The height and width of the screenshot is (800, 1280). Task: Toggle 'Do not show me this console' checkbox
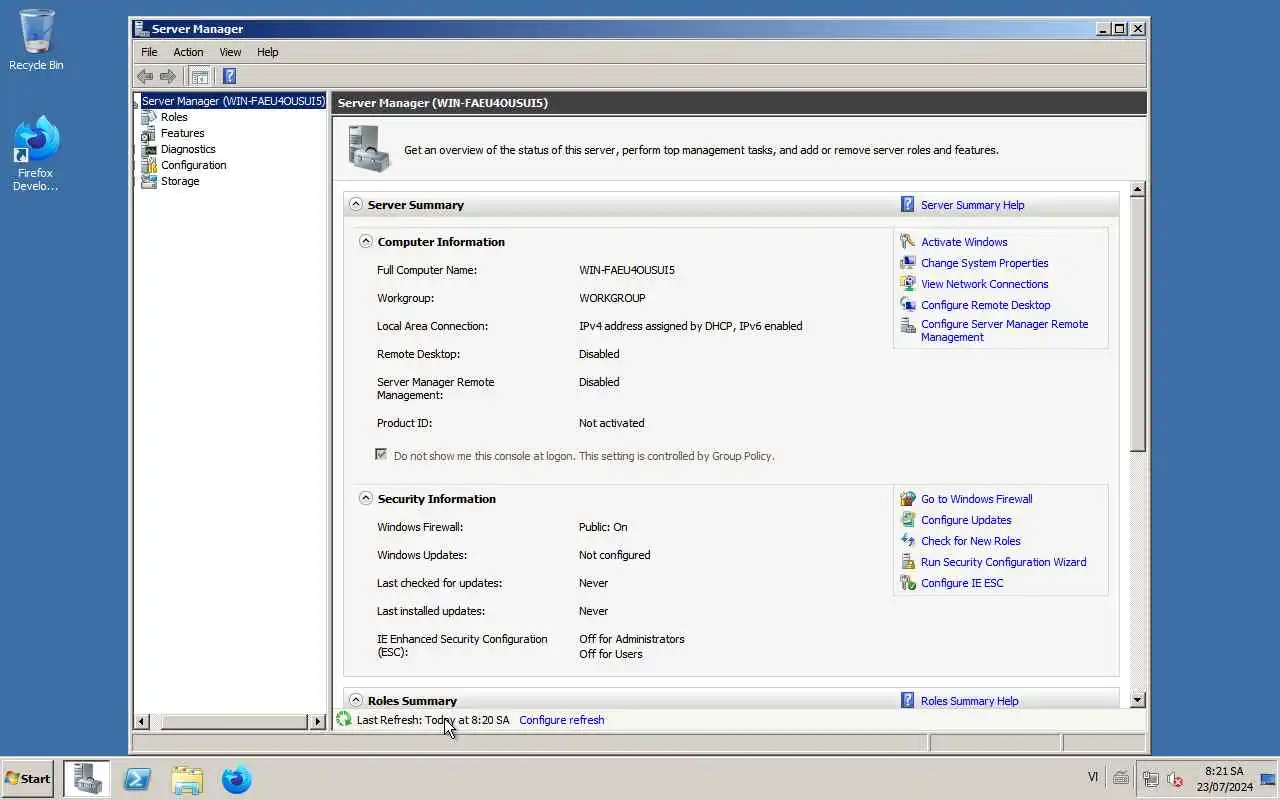(x=381, y=455)
